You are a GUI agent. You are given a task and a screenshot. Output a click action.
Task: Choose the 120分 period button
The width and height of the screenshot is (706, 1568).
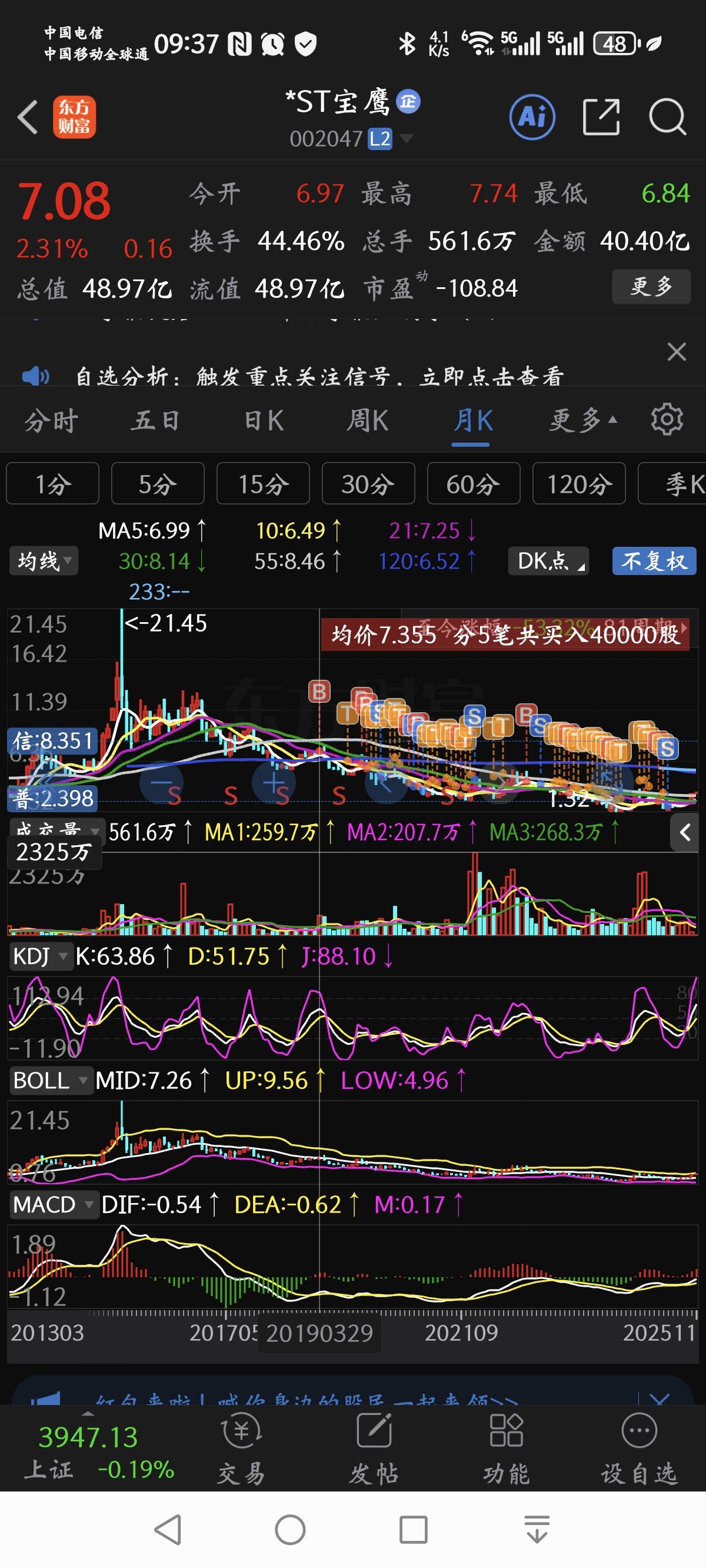click(x=579, y=484)
